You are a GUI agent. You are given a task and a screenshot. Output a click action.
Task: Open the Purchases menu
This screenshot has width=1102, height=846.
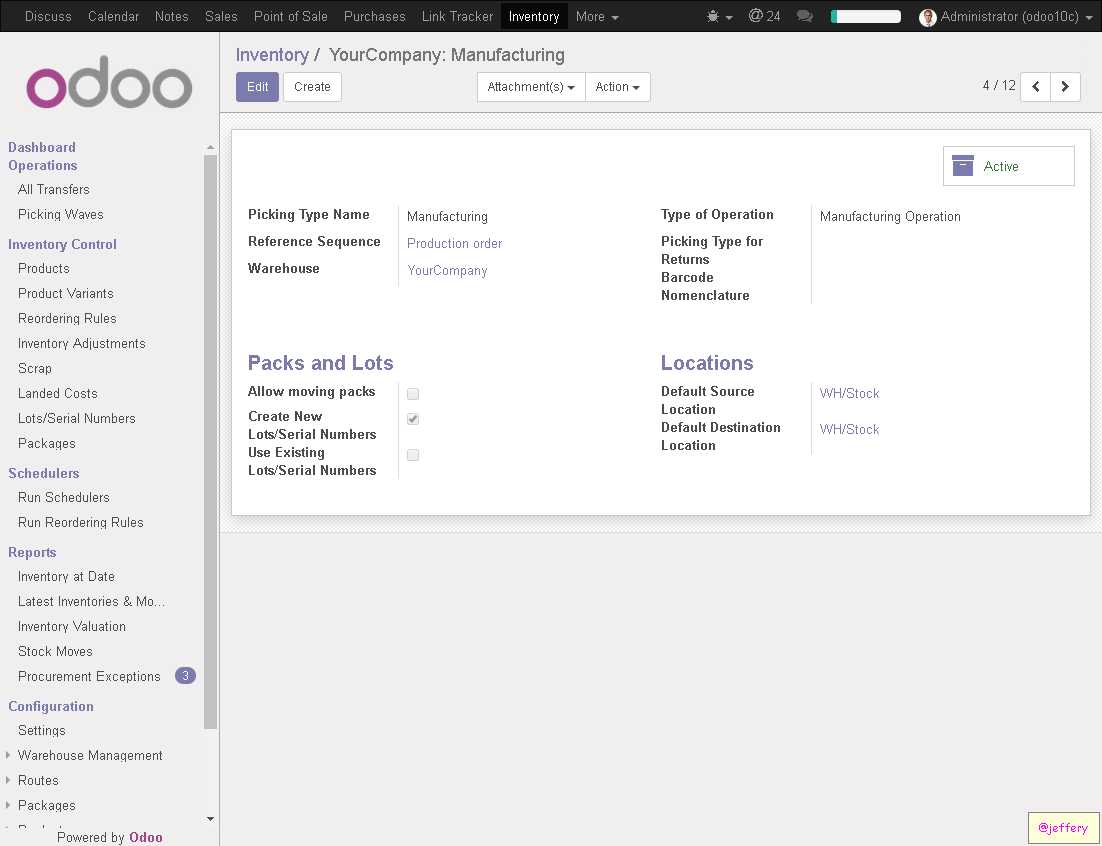tap(375, 16)
